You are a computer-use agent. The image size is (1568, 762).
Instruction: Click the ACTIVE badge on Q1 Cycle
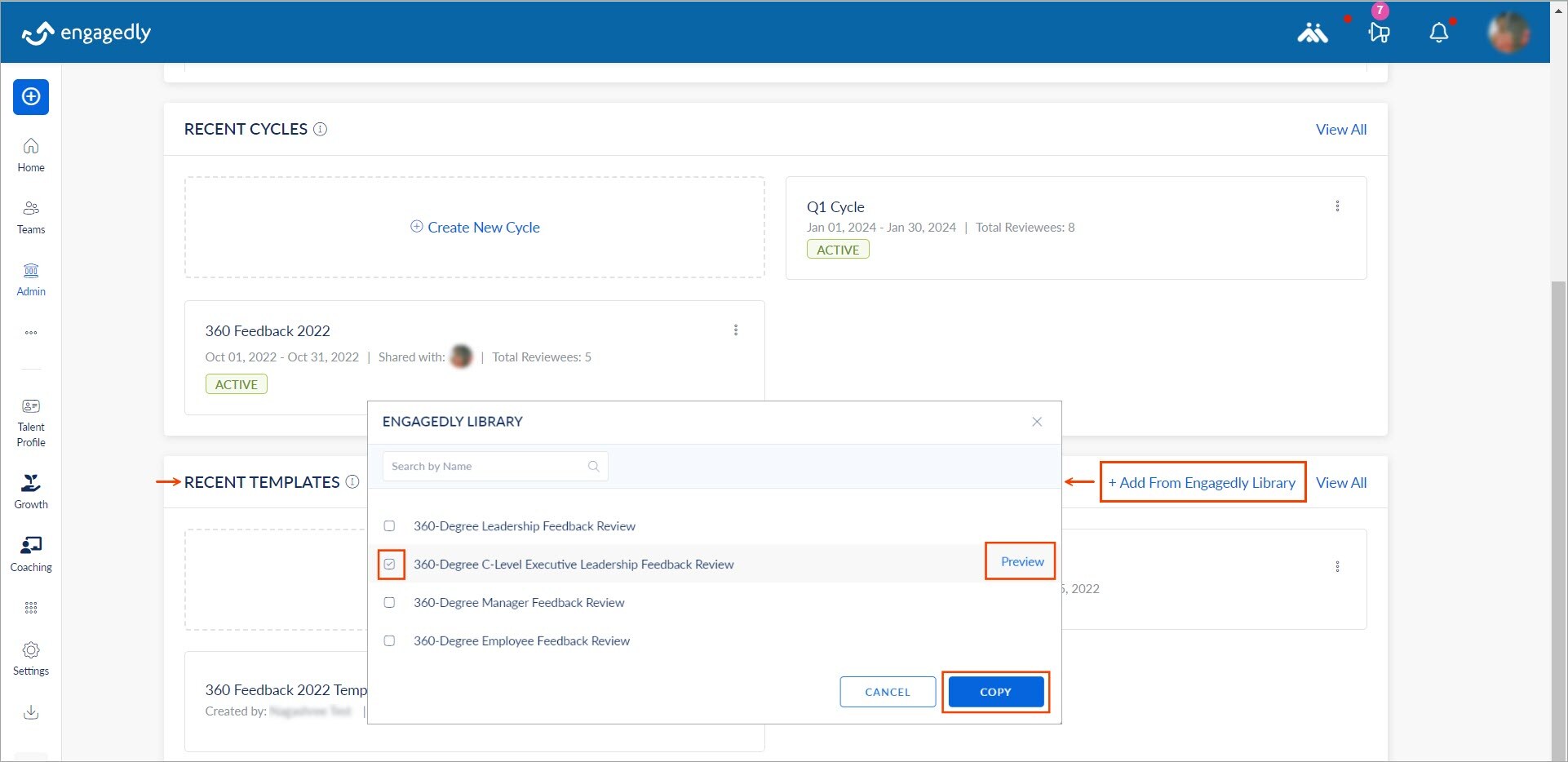click(x=838, y=250)
